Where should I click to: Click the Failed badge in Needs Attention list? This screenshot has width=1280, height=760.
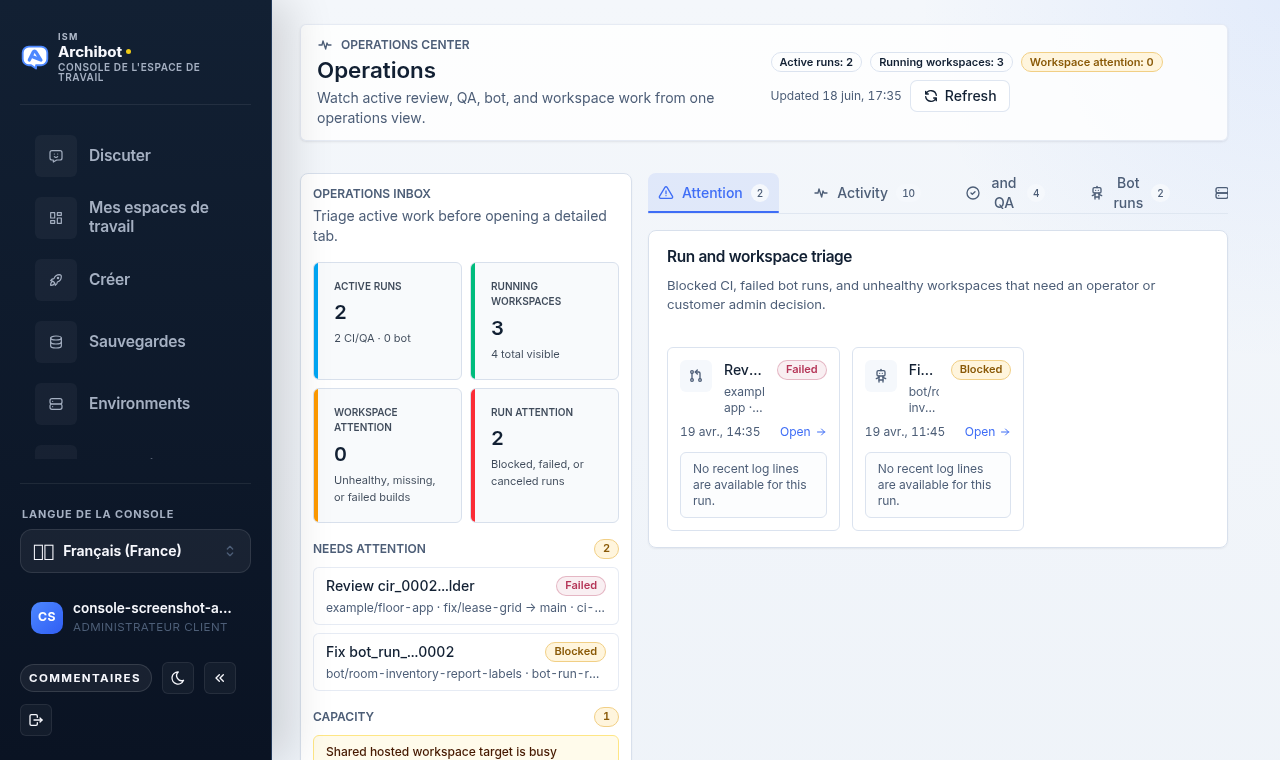pos(581,586)
